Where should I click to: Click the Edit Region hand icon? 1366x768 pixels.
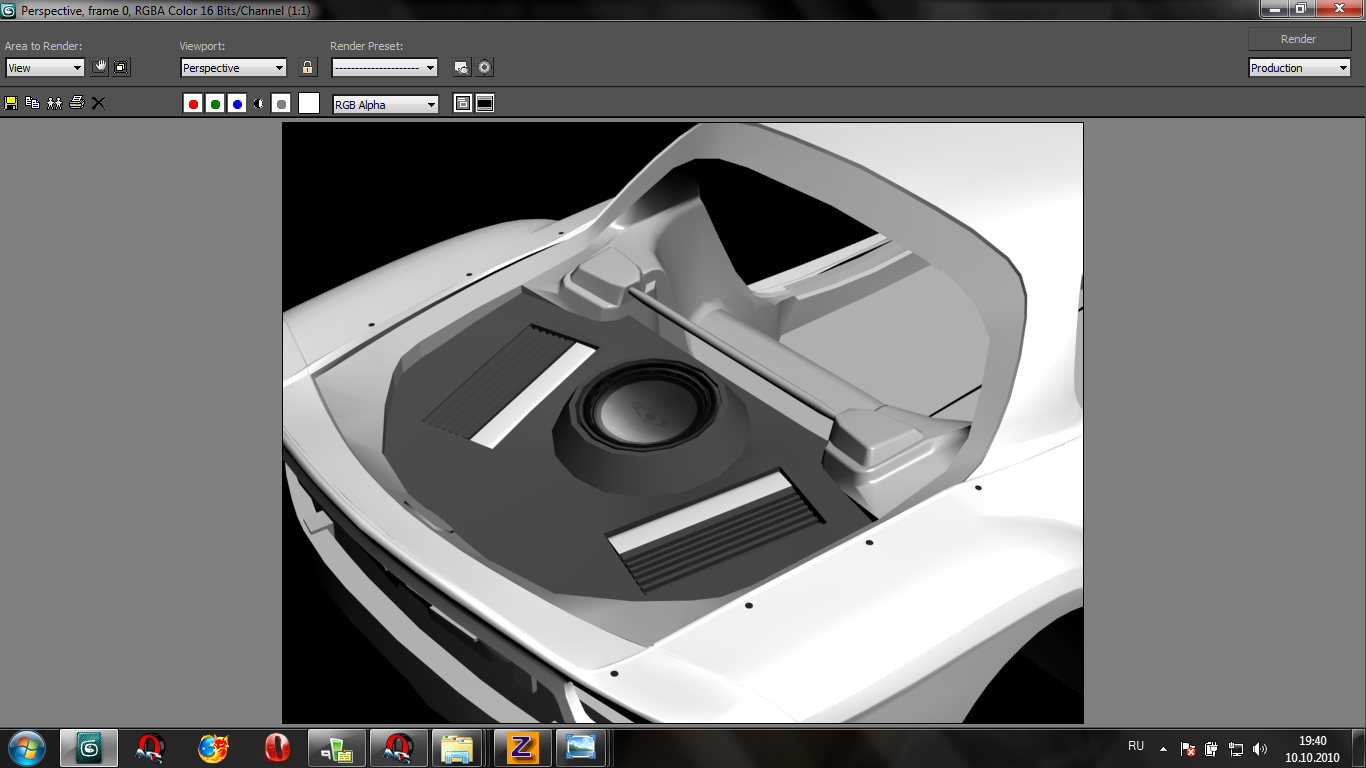coord(99,68)
